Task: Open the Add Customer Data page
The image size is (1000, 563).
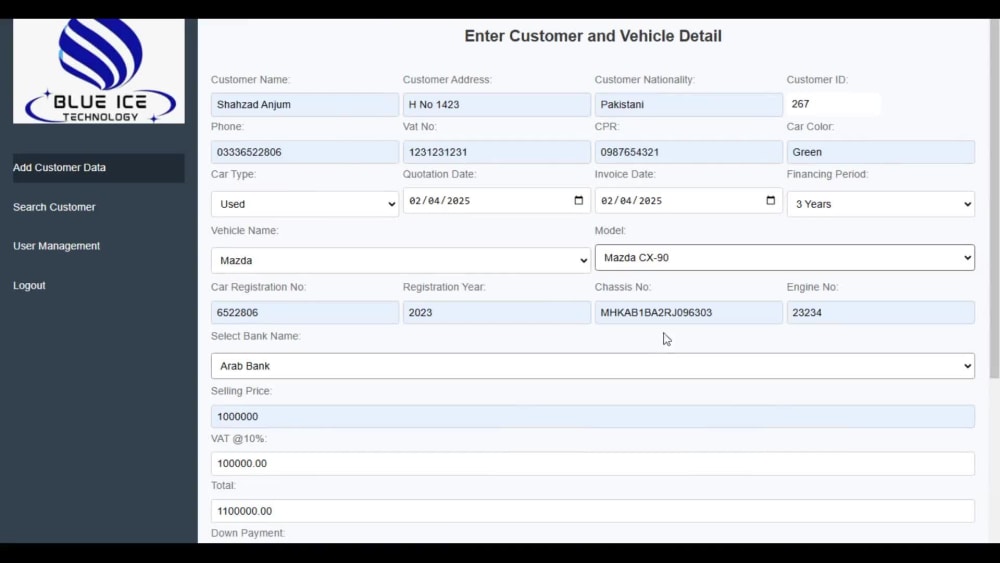Action: [x=99, y=168]
